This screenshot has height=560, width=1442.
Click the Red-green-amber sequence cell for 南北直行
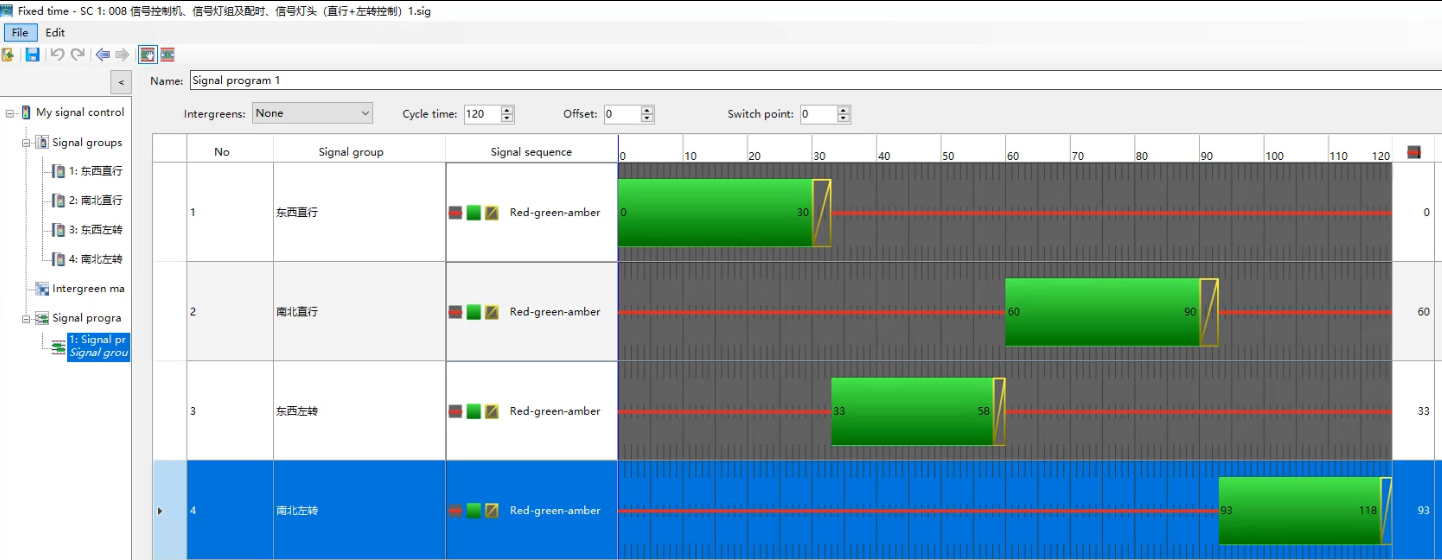[531, 311]
